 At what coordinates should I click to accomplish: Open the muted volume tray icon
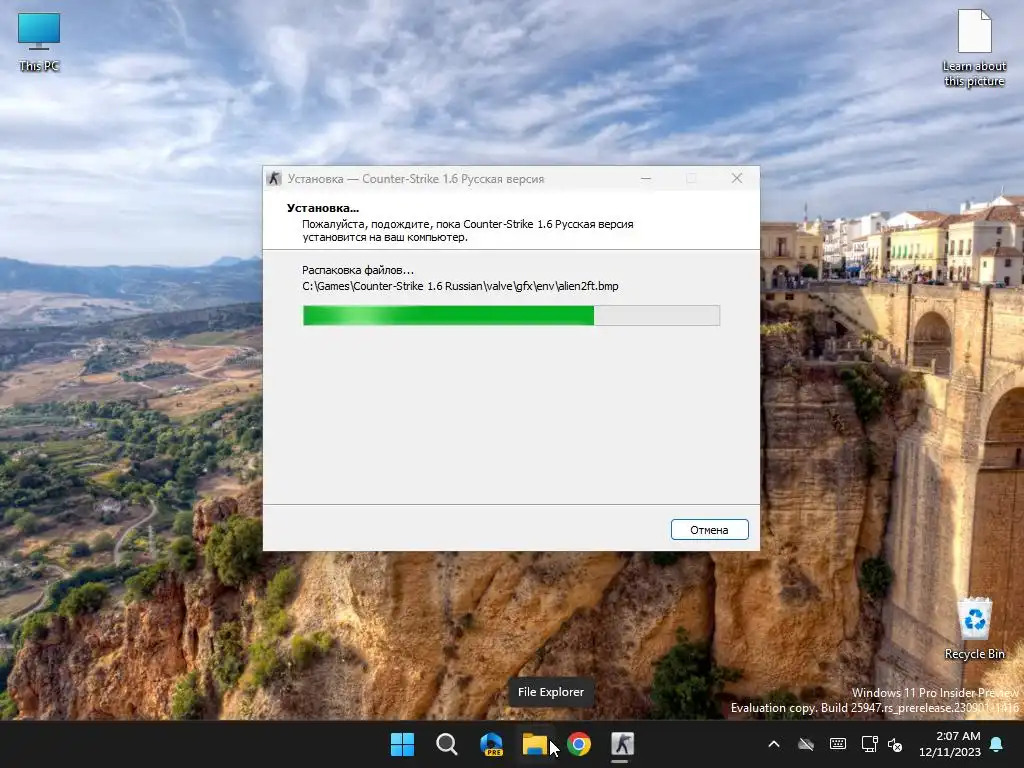click(x=895, y=744)
